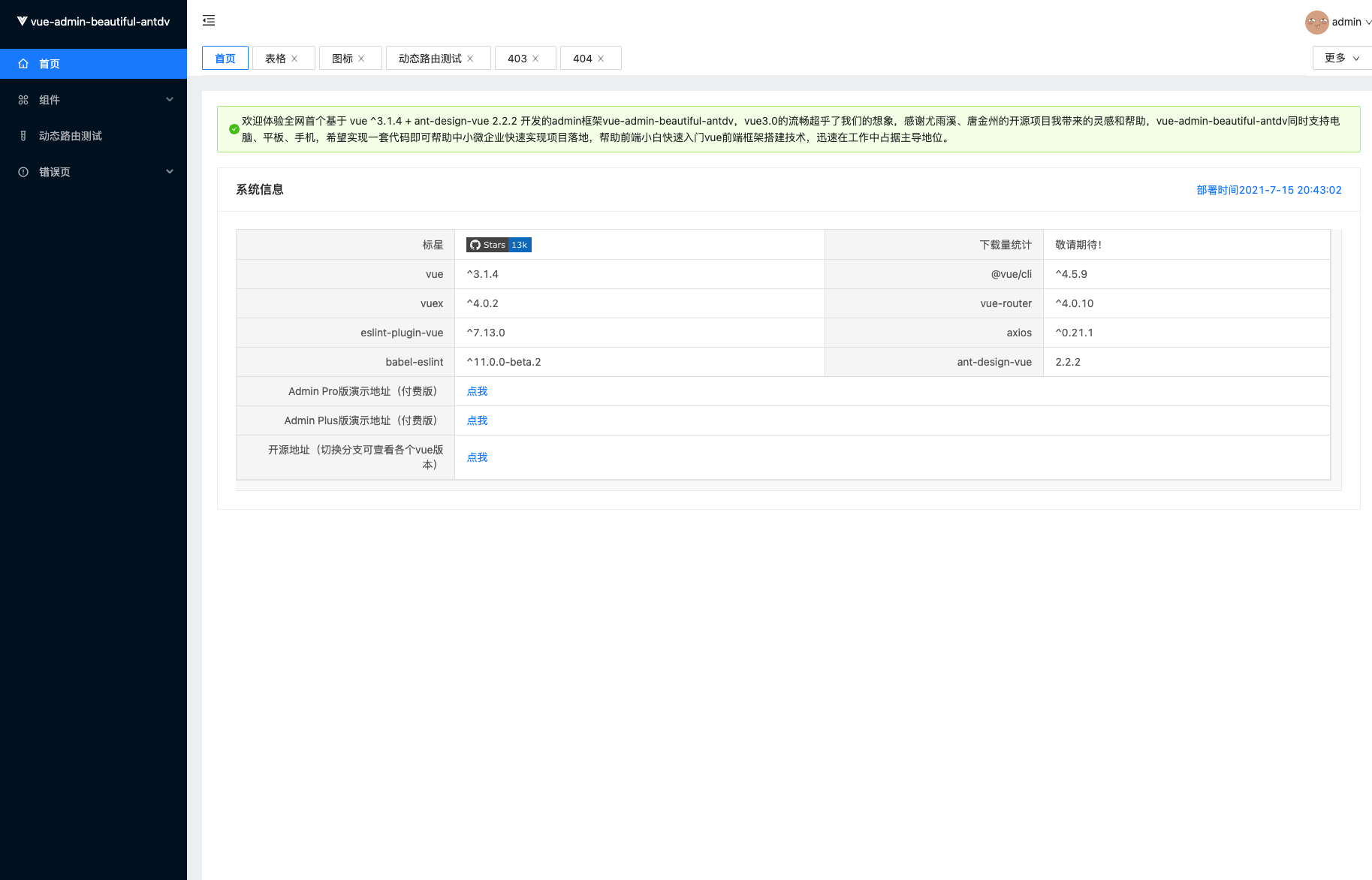Viewport: 1372px width, 880px height.
Task: Click 点我 link for Admin Pro demo
Action: [x=476, y=391]
